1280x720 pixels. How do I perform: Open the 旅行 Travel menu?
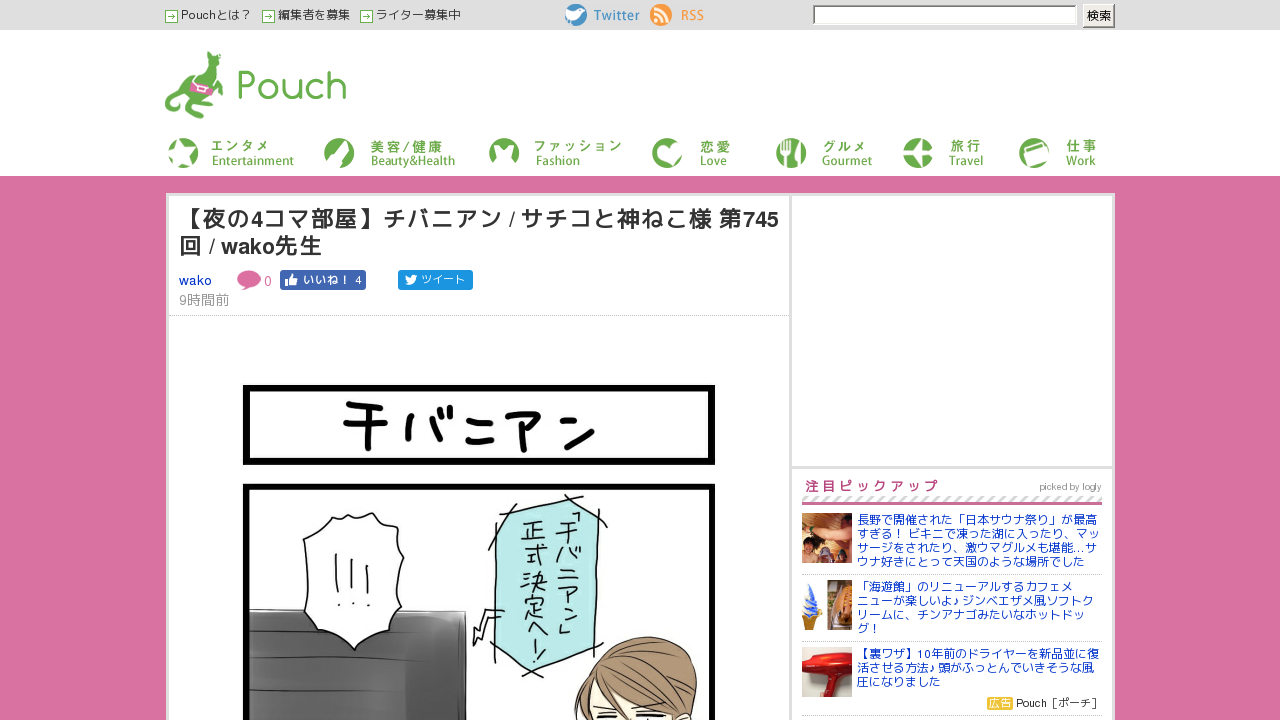944,153
